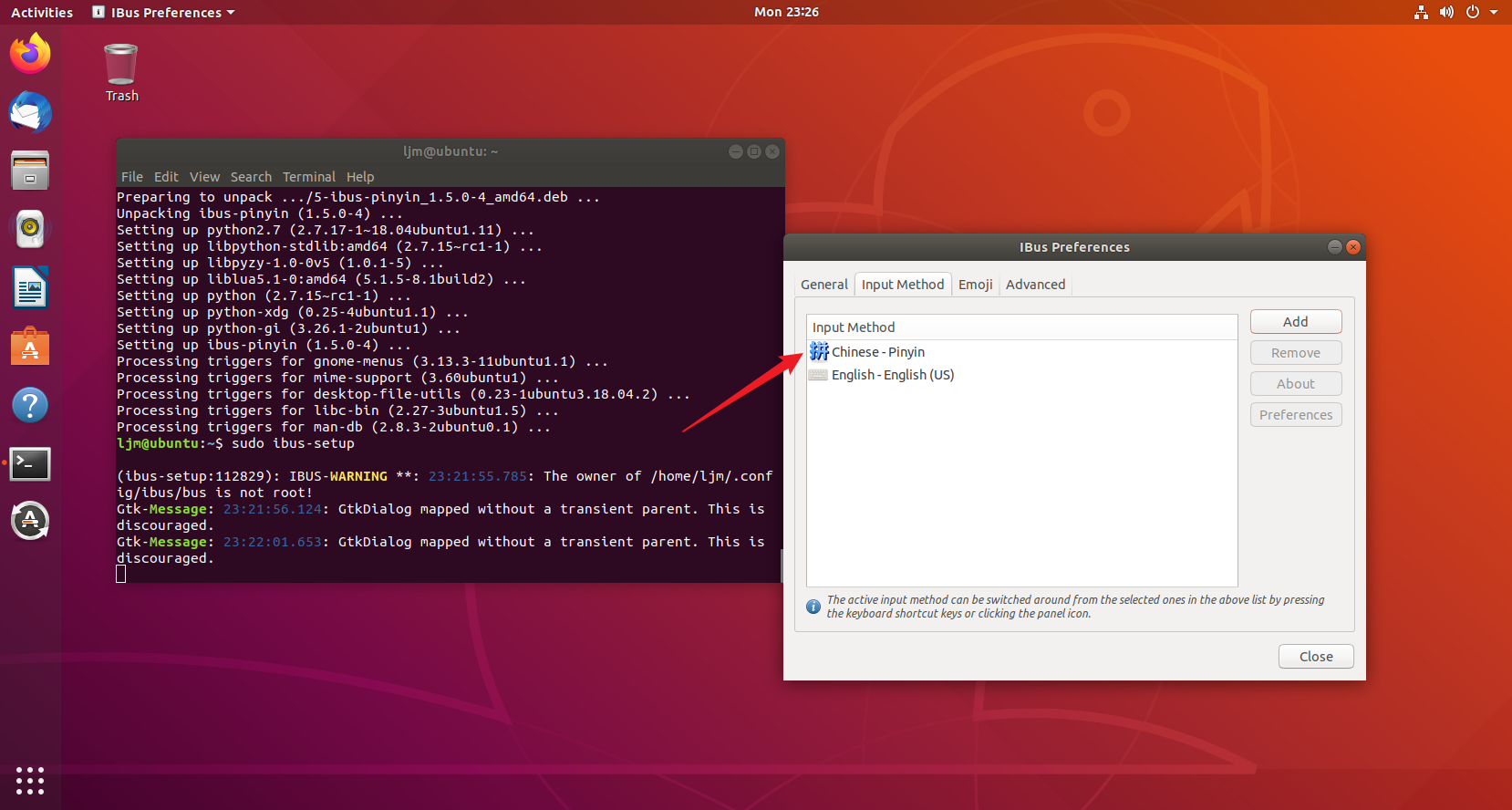Open the terminal Help menu
Image resolution: width=1512 pixels, height=810 pixels.
pyautogui.click(x=360, y=177)
